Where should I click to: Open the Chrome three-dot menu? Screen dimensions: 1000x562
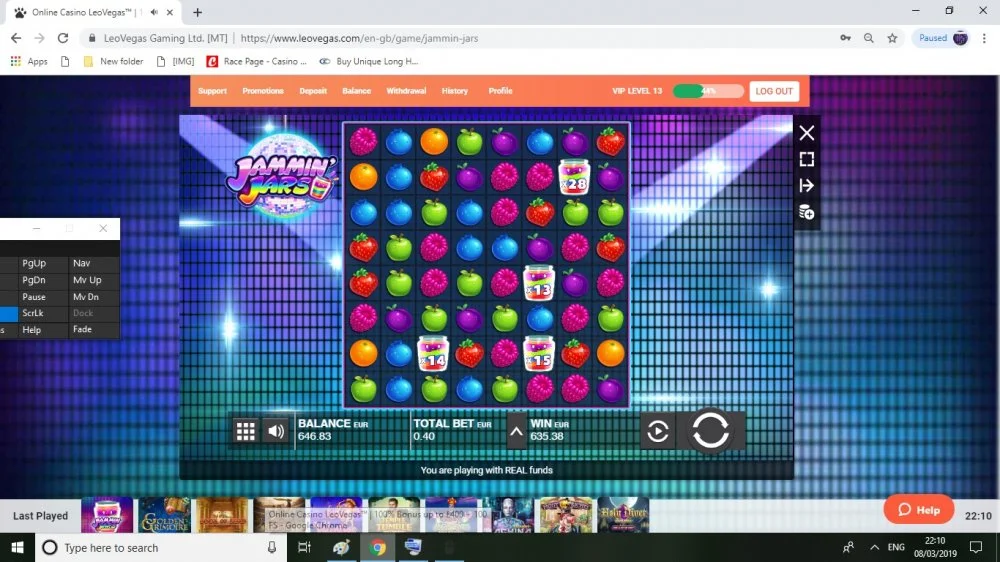click(x=984, y=38)
